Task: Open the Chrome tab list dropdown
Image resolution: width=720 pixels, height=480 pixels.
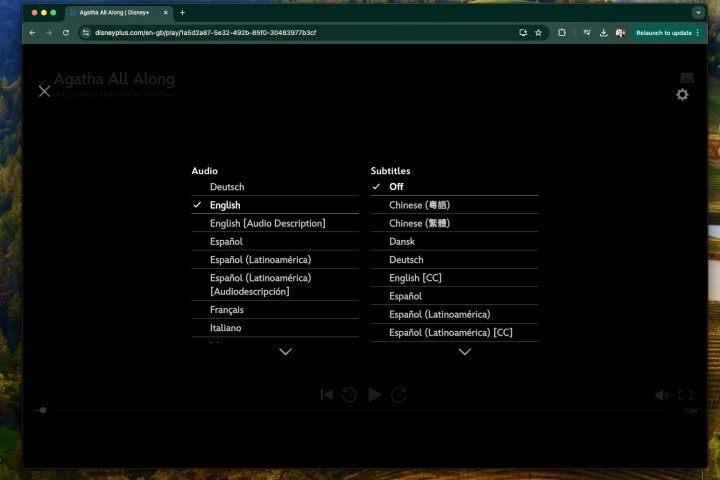Action: [698, 12]
